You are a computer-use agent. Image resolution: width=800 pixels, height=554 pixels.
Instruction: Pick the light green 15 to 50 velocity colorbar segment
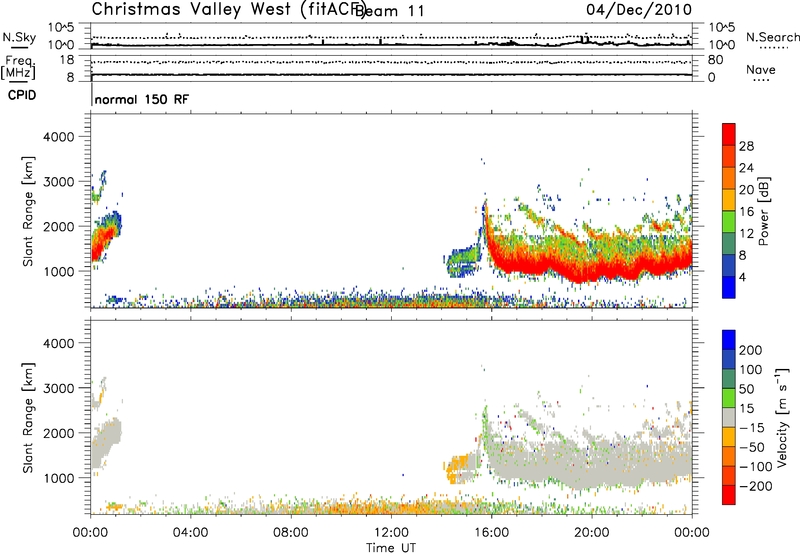[x=729, y=398]
